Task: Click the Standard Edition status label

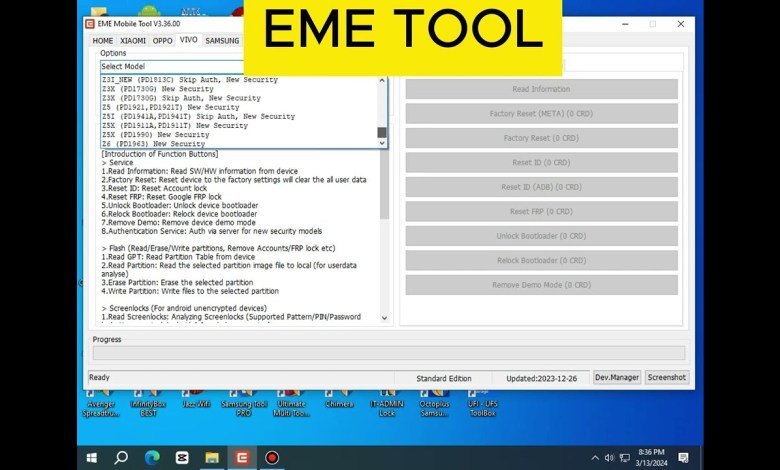Action: coord(444,378)
